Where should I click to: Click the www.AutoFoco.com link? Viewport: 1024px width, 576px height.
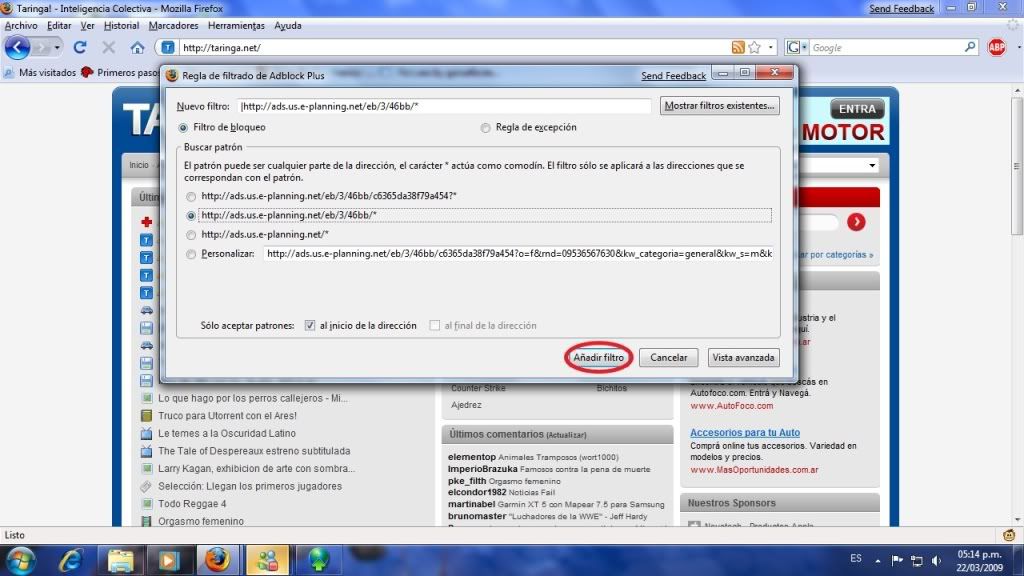[x=731, y=406]
